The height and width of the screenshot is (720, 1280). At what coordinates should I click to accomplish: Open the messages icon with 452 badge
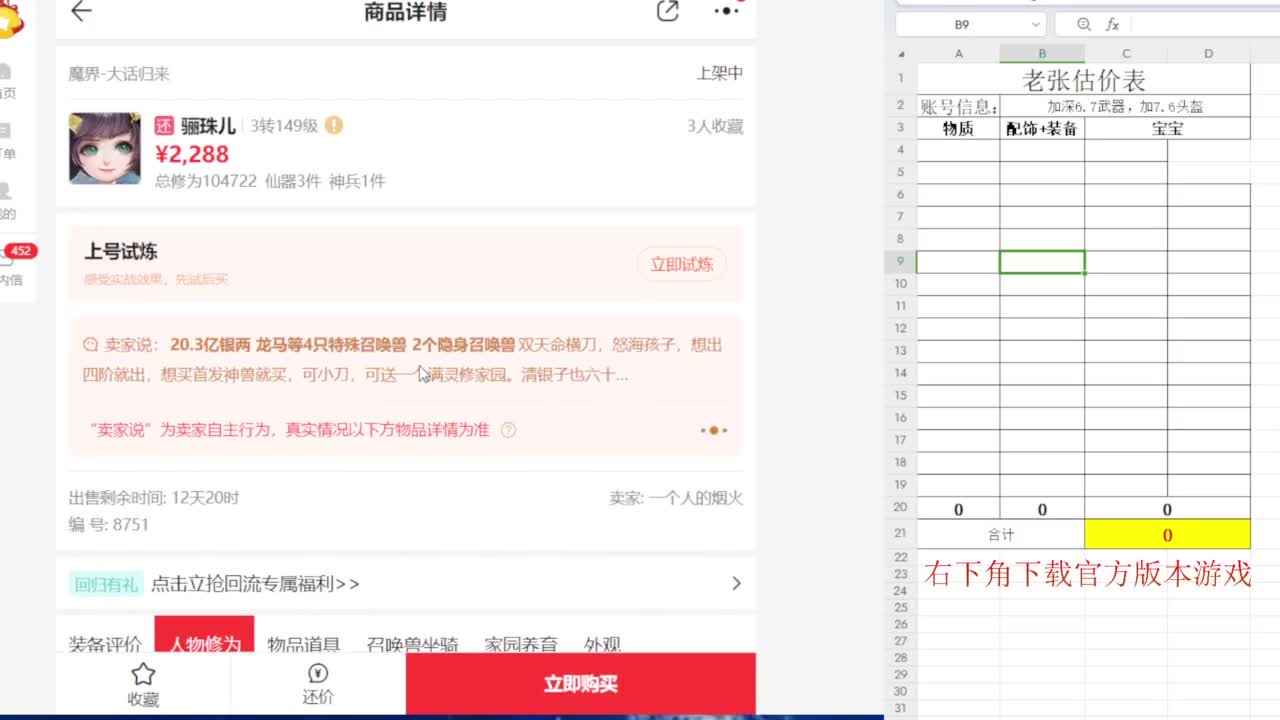click(x=10, y=256)
